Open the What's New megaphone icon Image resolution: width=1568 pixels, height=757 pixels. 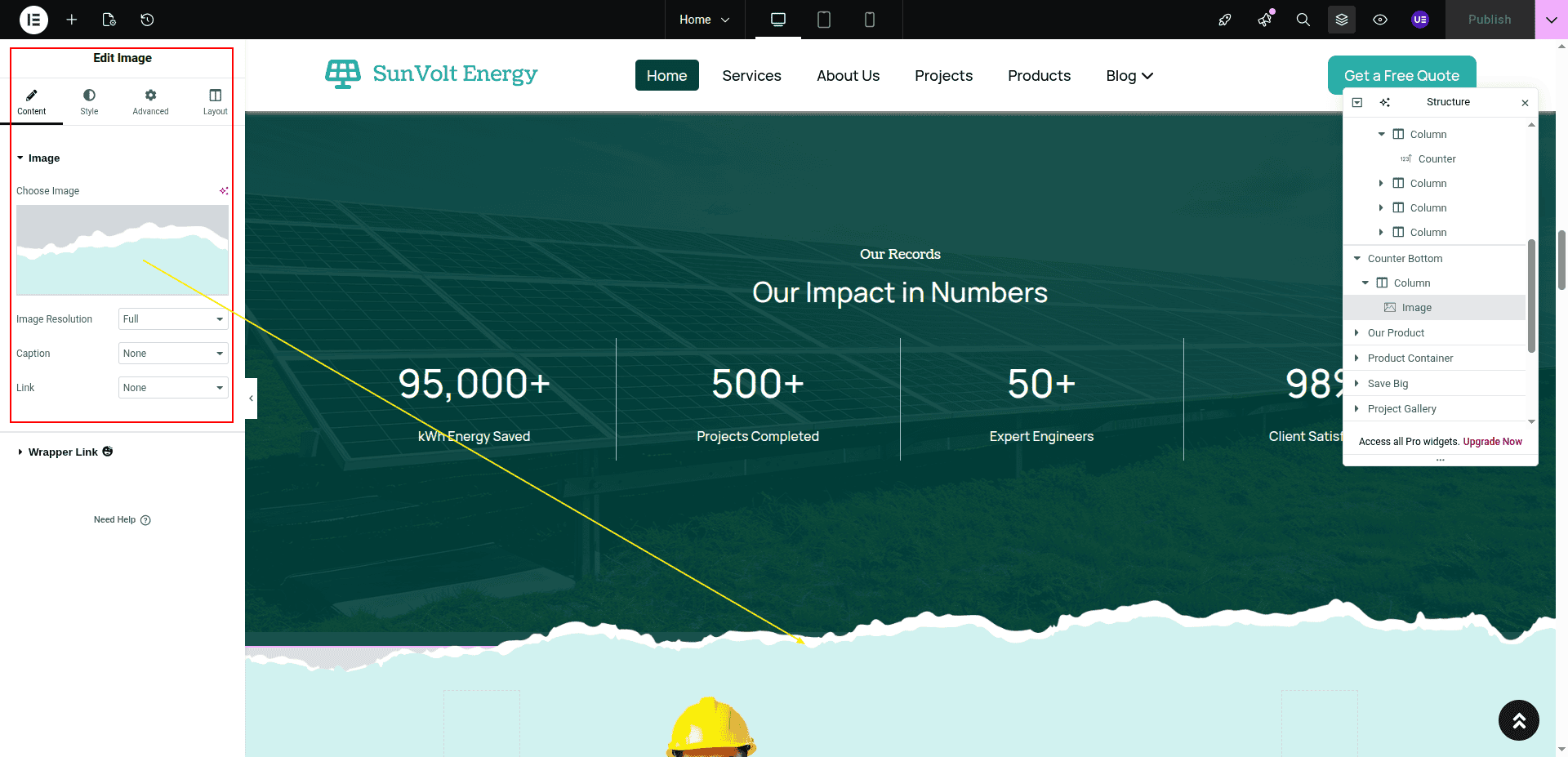(x=1264, y=20)
